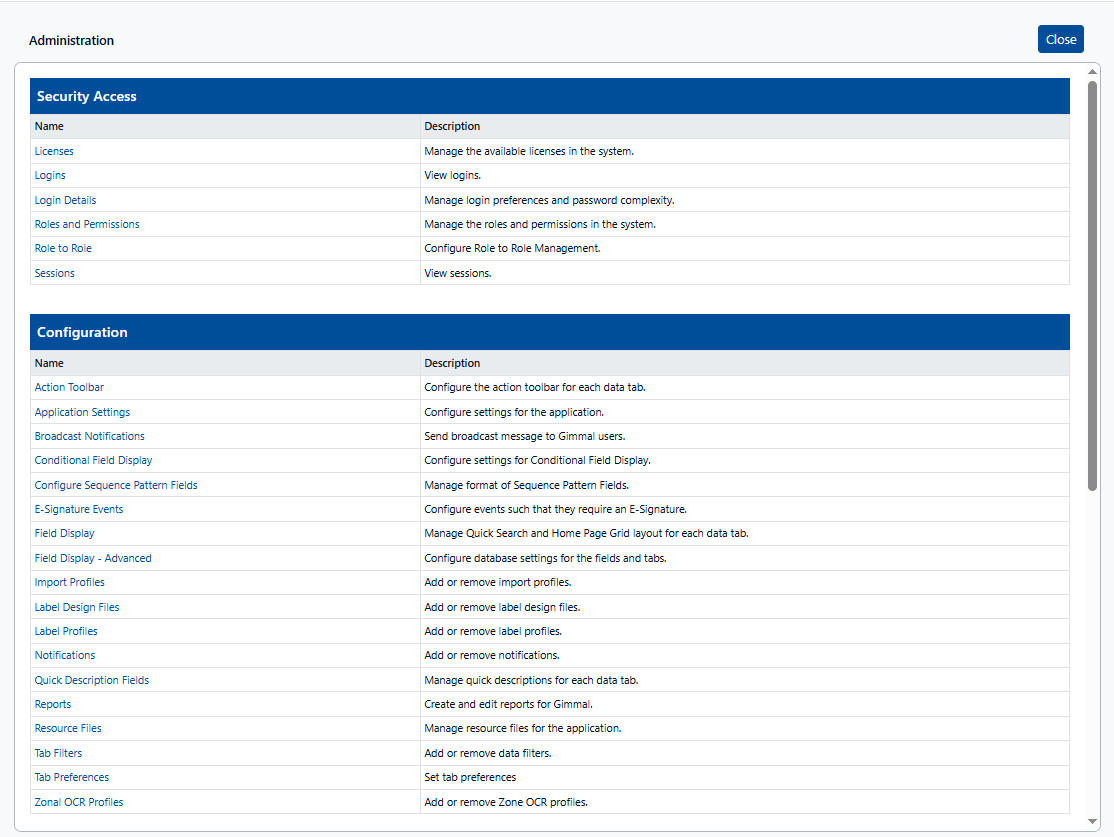This screenshot has width=1114, height=837.
Task: Open Login Details settings
Action: click(x=65, y=200)
